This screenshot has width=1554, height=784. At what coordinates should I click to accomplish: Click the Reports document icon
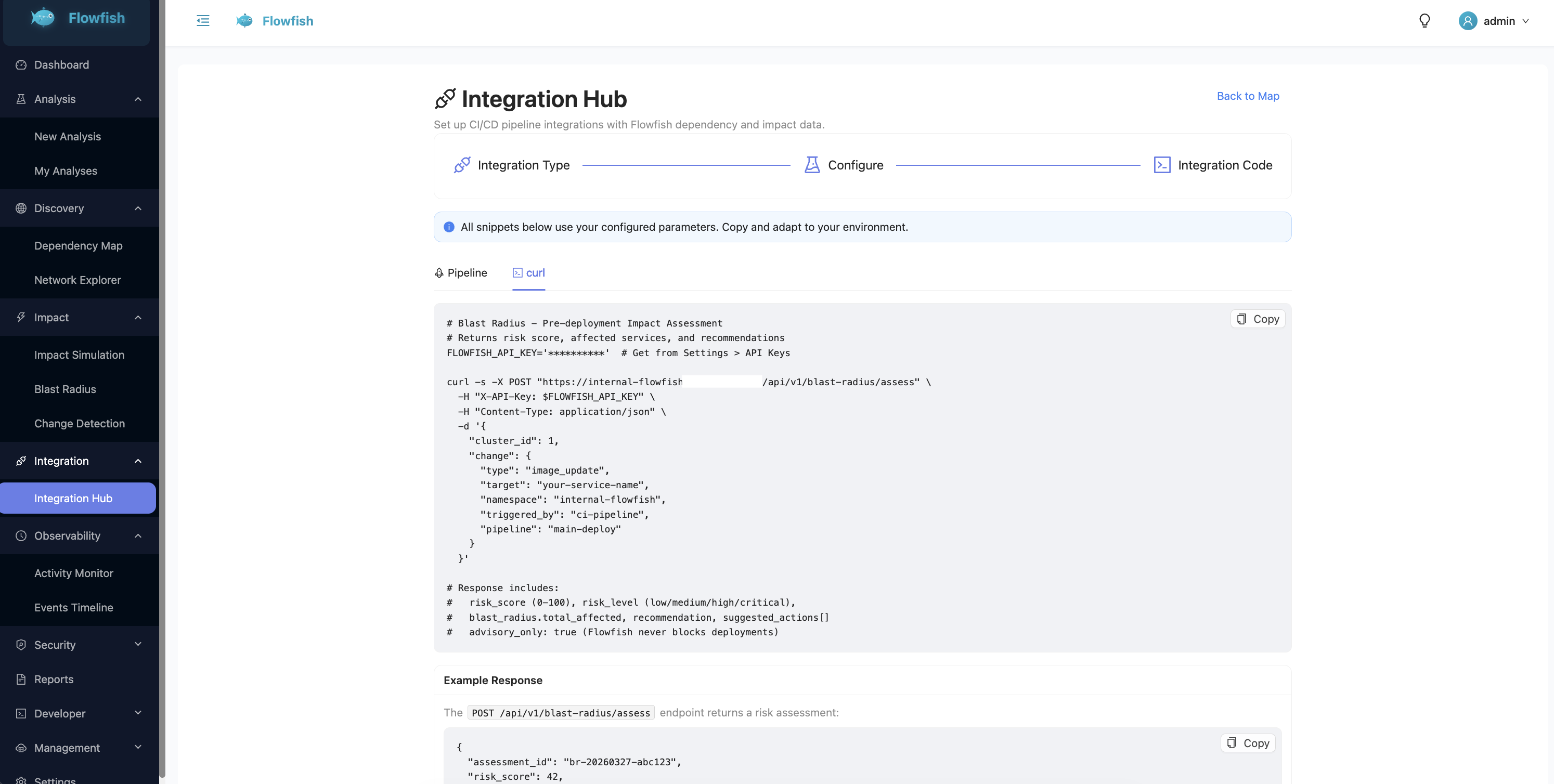(21, 679)
